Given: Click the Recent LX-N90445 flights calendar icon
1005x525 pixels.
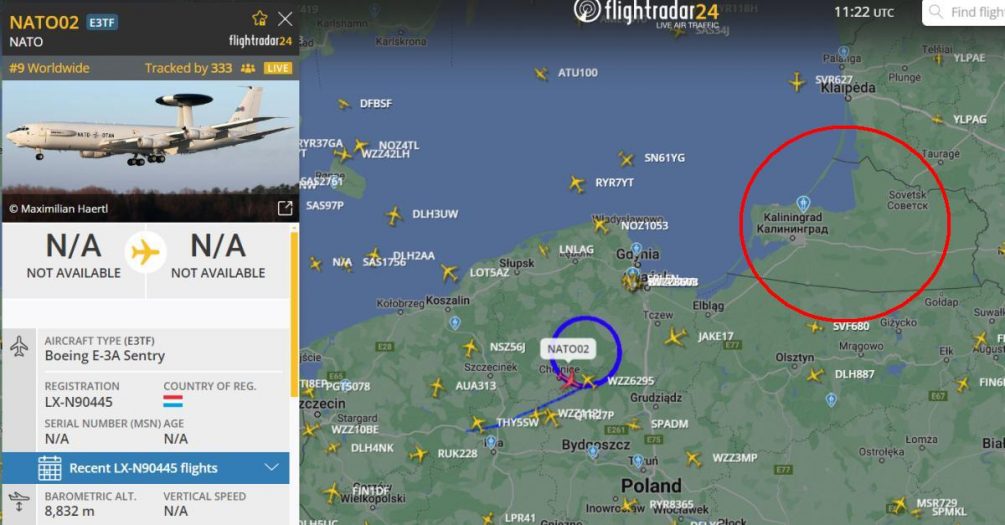Looking at the screenshot, I should (49, 468).
